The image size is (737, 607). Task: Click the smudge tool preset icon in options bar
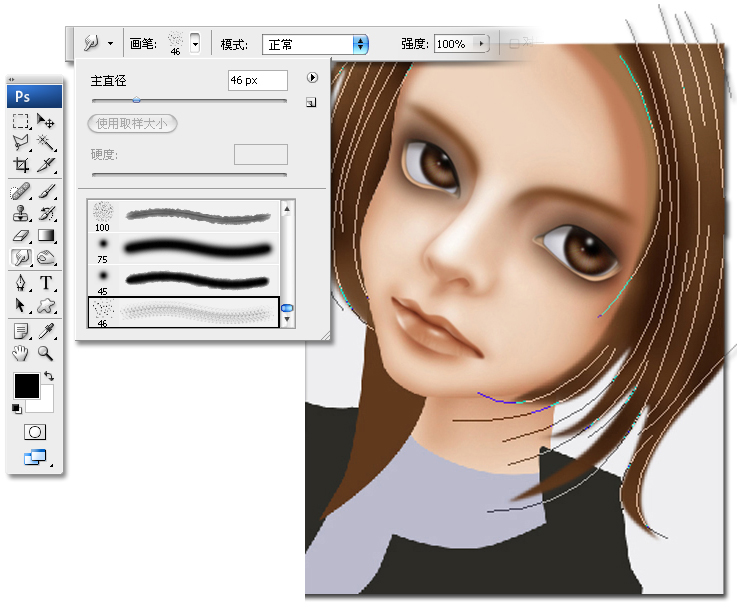point(91,43)
